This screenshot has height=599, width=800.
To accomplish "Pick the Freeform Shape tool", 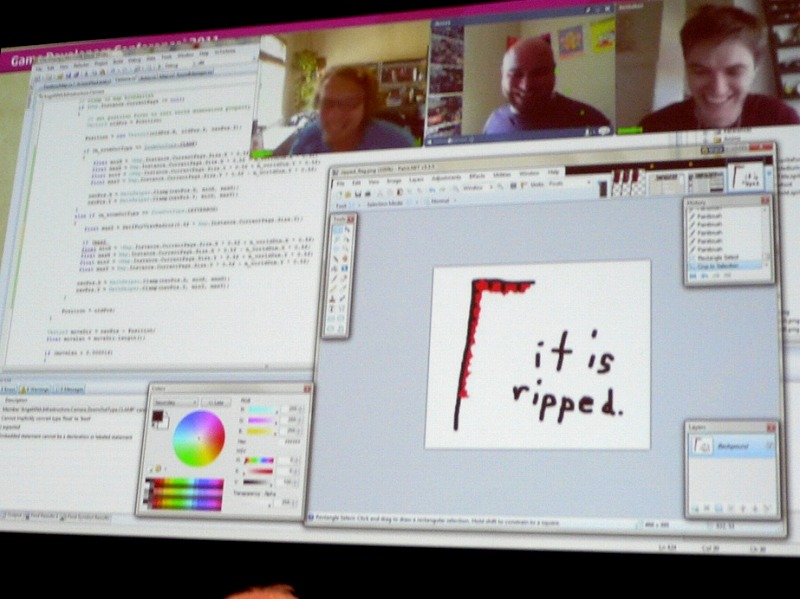I will point(341,329).
